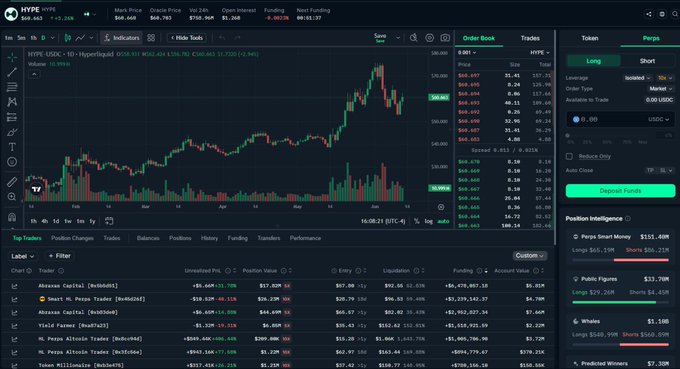Open the Save layout dropdown arrow
Image resolution: width=680 pixels, height=369 pixels.
tap(398, 38)
